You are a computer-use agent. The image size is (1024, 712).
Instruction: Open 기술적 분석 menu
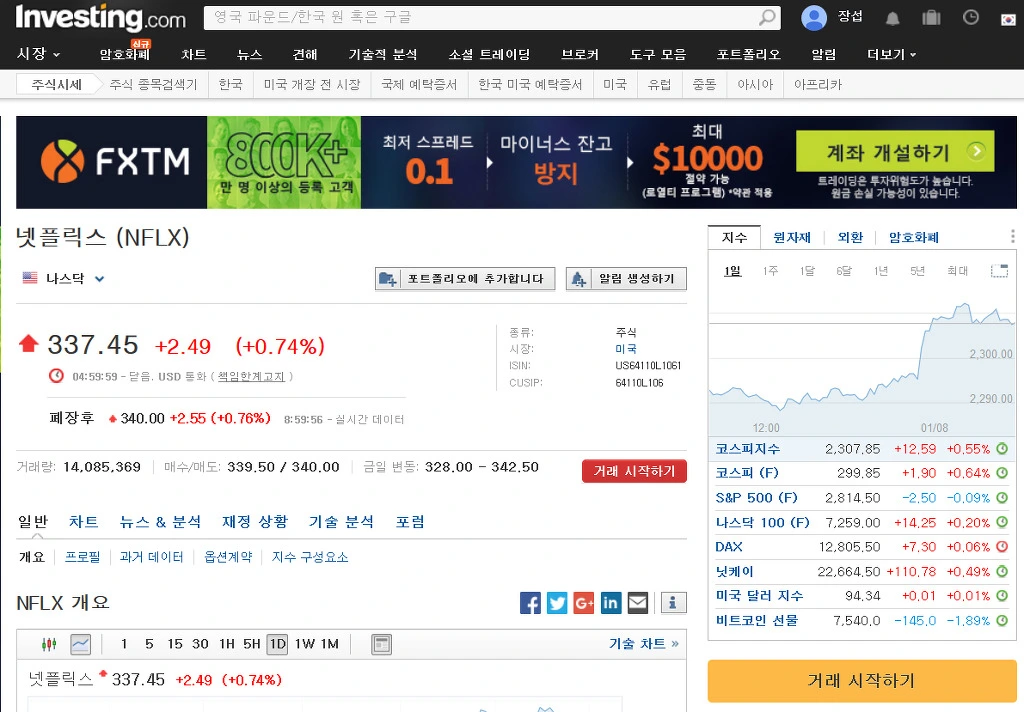(383, 55)
